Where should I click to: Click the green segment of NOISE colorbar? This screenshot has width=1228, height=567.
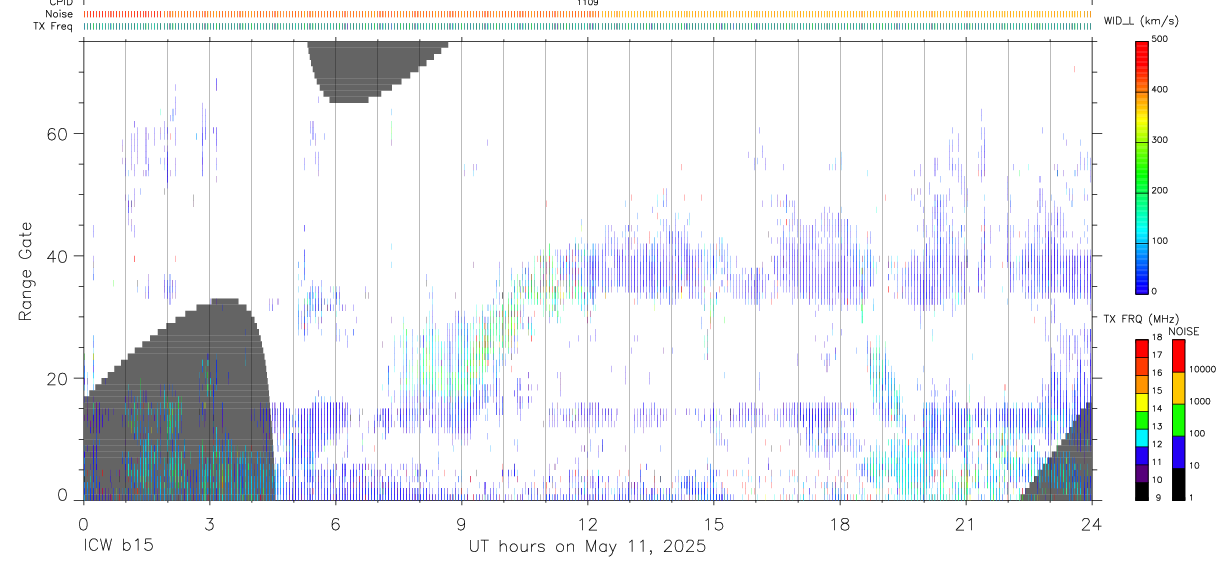tap(1178, 420)
